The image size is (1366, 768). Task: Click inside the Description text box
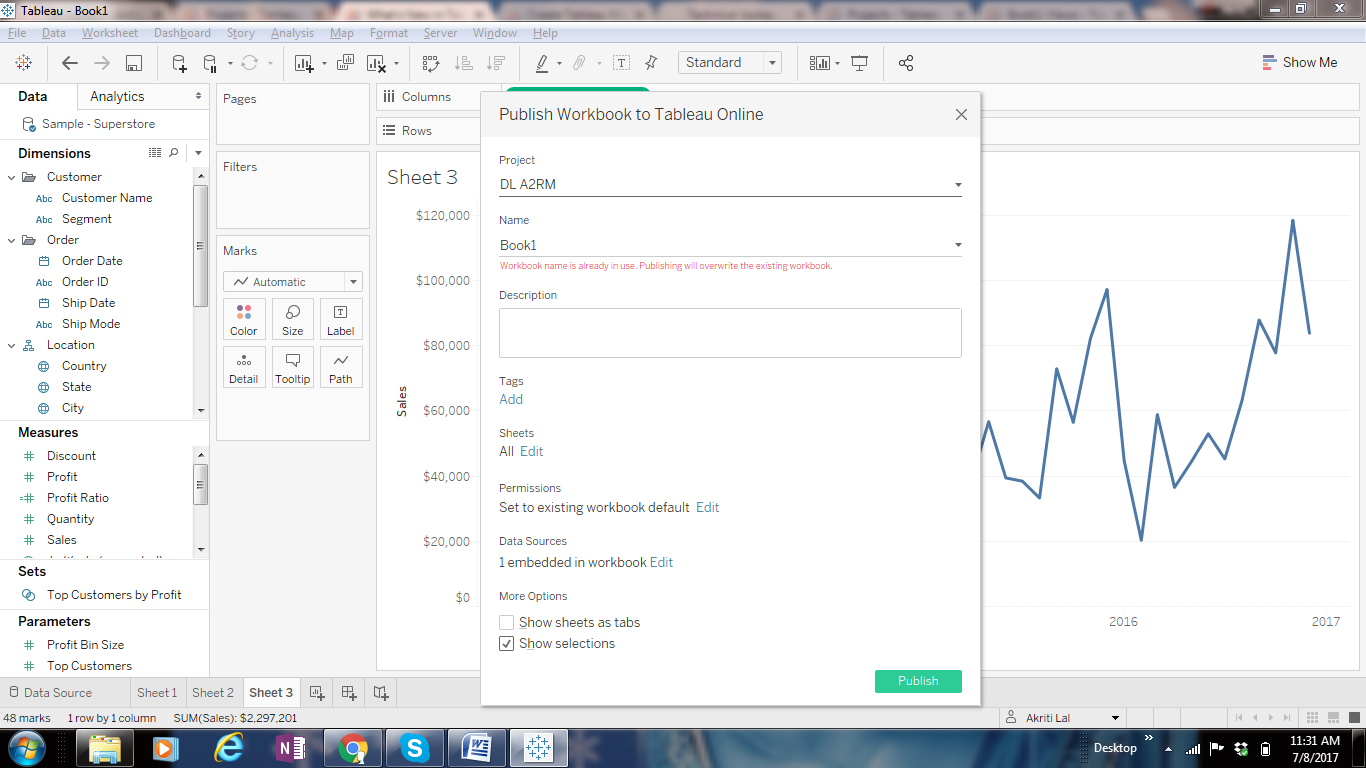(730, 332)
